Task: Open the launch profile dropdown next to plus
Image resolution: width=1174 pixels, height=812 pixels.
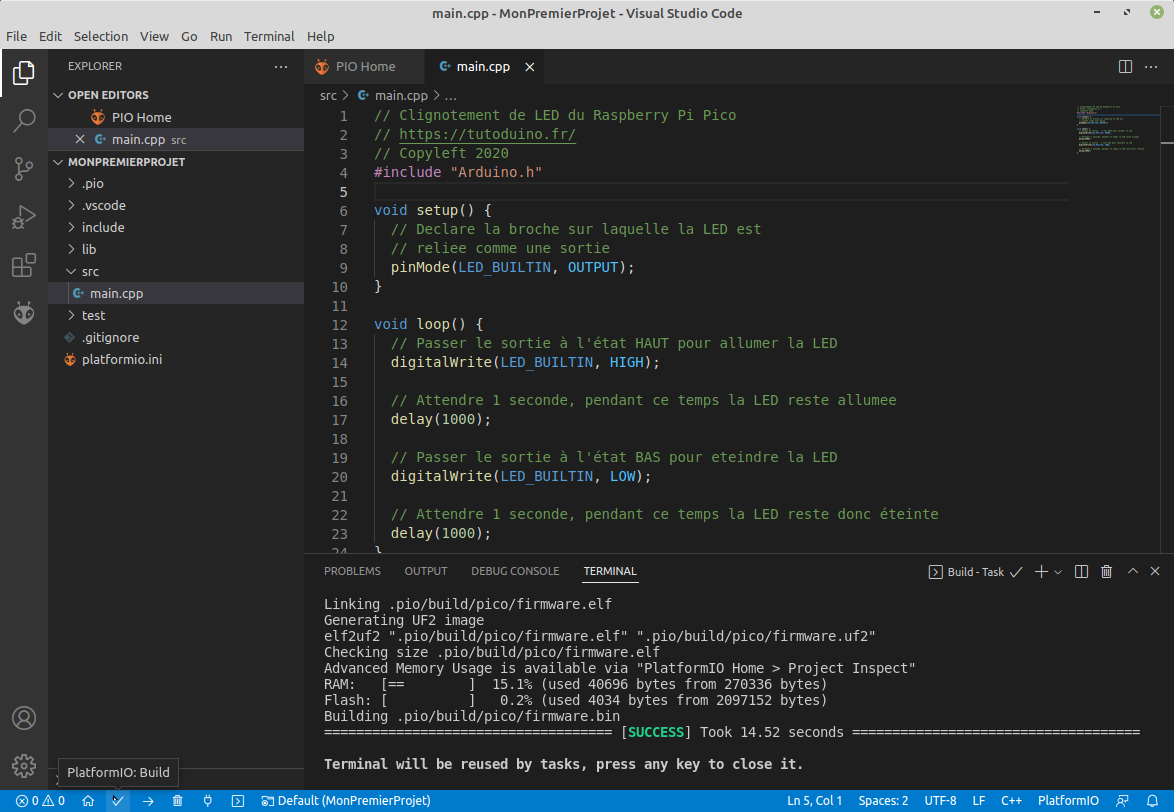Action: pos(1055,571)
